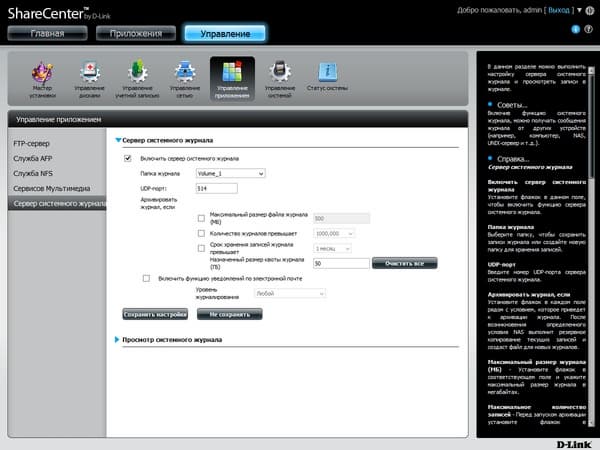The width and height of the screenshot is (600, 450).
Task: Click the UDP-порт input field
Action: click(x=217, y=188)
